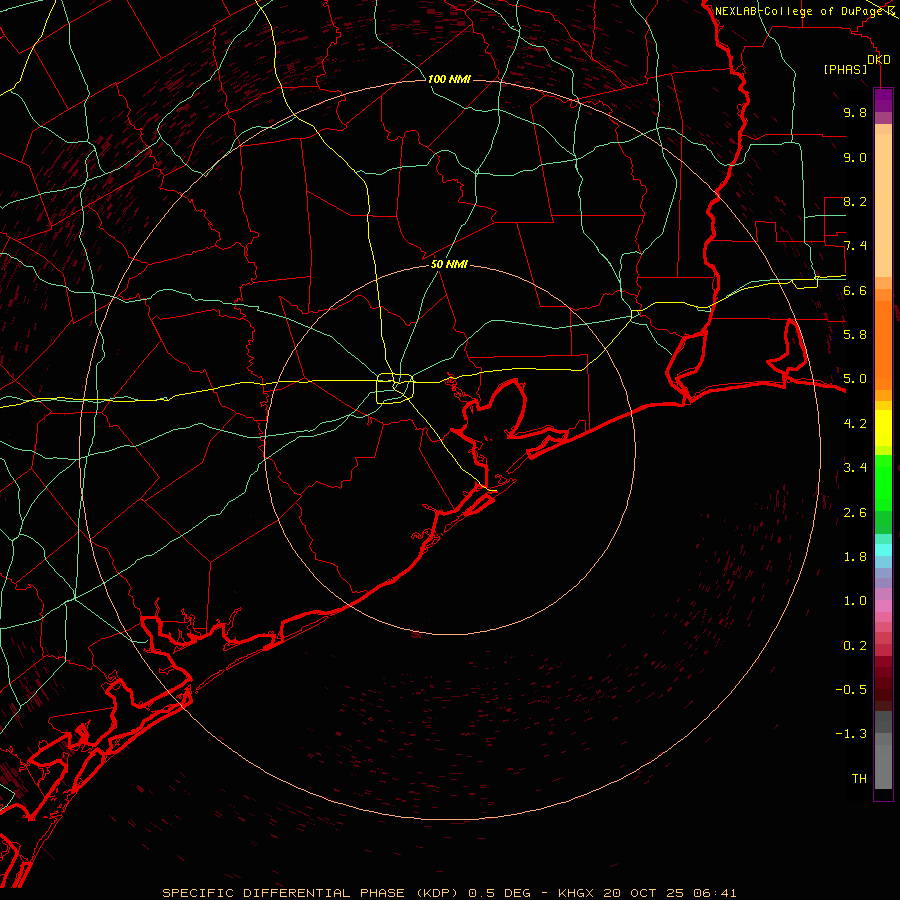This screenshot has height=900, width=900.
Task: Click the 3.4 scale value
Action: pyautogui.click(x=855, y=468)
